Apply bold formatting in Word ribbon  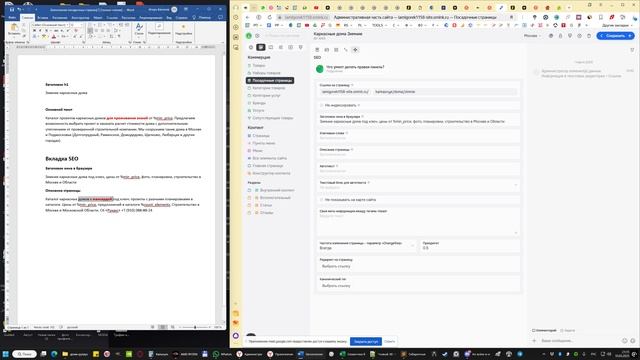pyautogui.click(x=34, y=31)
